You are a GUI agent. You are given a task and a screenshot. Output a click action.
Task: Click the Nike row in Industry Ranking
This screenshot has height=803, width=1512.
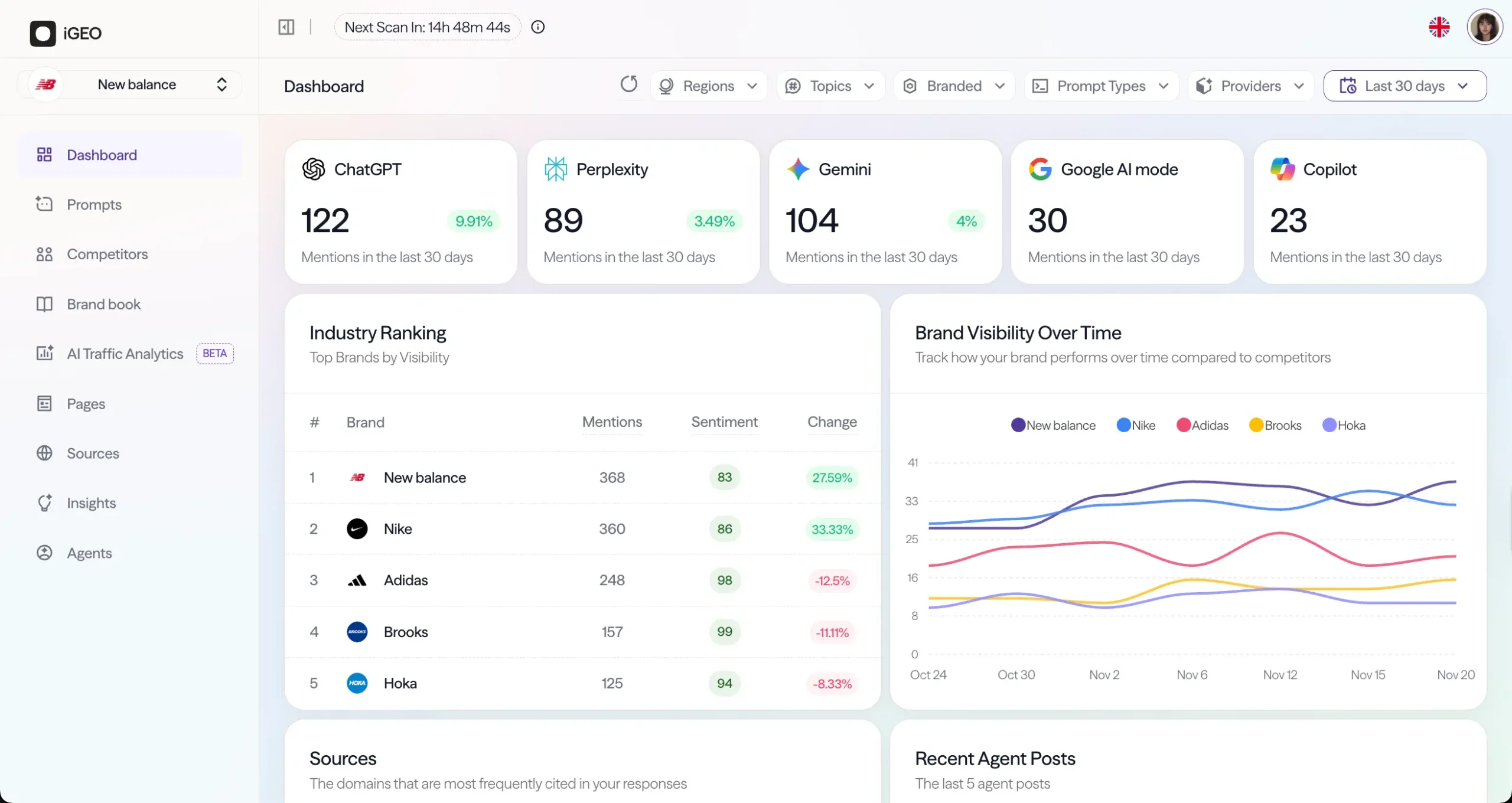[397, 529]
